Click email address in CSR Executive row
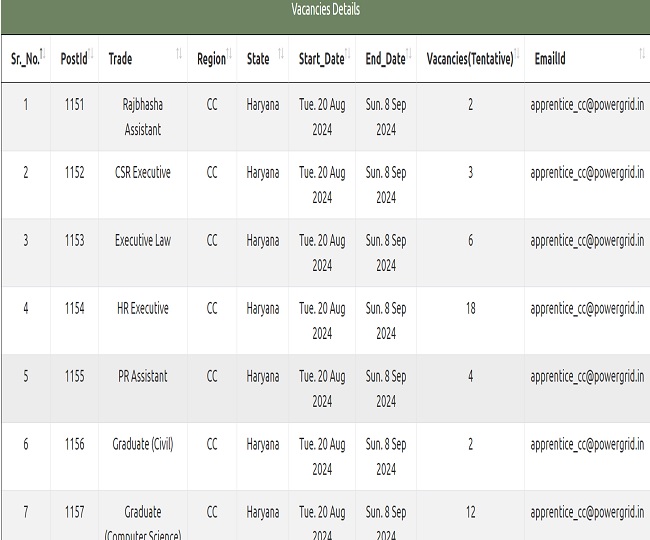The width and height of the screenshot is (650, 540). coord(587,172)
